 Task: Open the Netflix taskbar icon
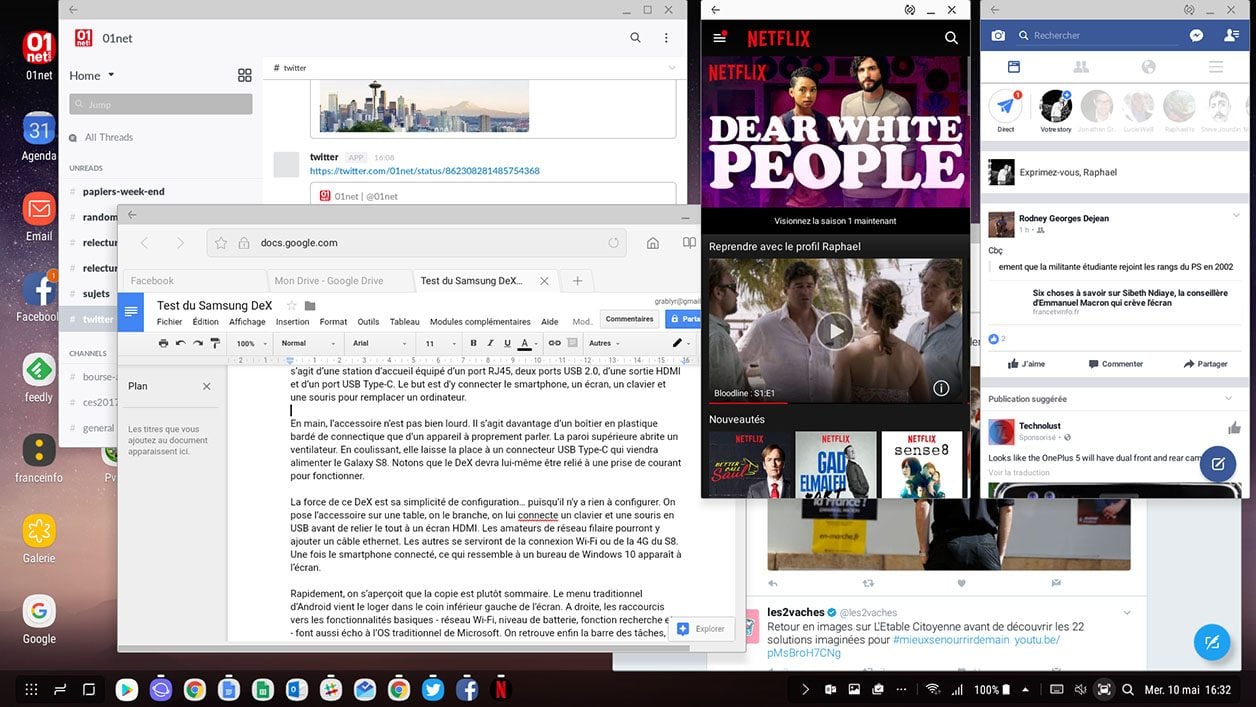(501, 689)
